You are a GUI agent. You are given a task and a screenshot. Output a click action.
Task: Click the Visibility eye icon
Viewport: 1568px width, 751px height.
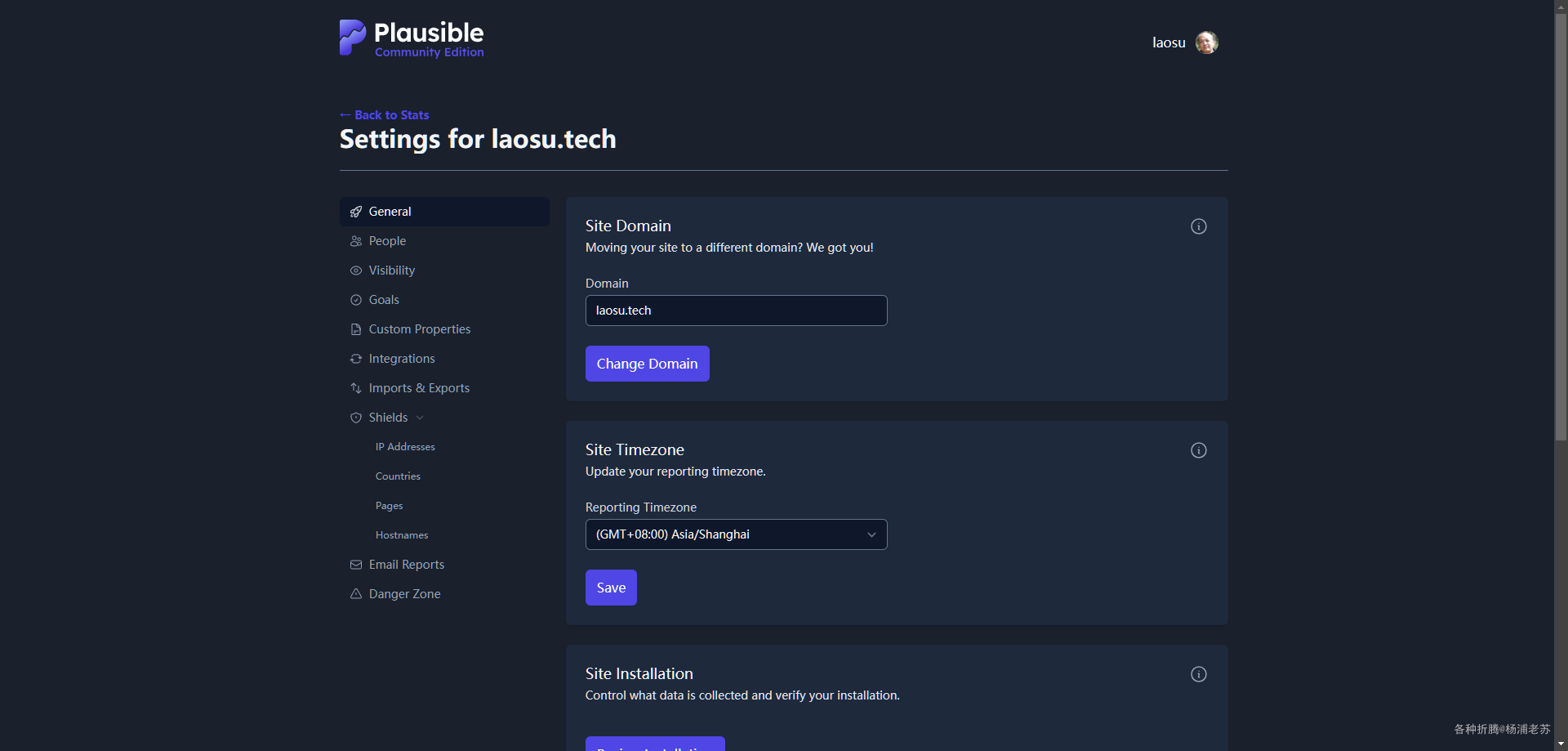click(356, 270)
